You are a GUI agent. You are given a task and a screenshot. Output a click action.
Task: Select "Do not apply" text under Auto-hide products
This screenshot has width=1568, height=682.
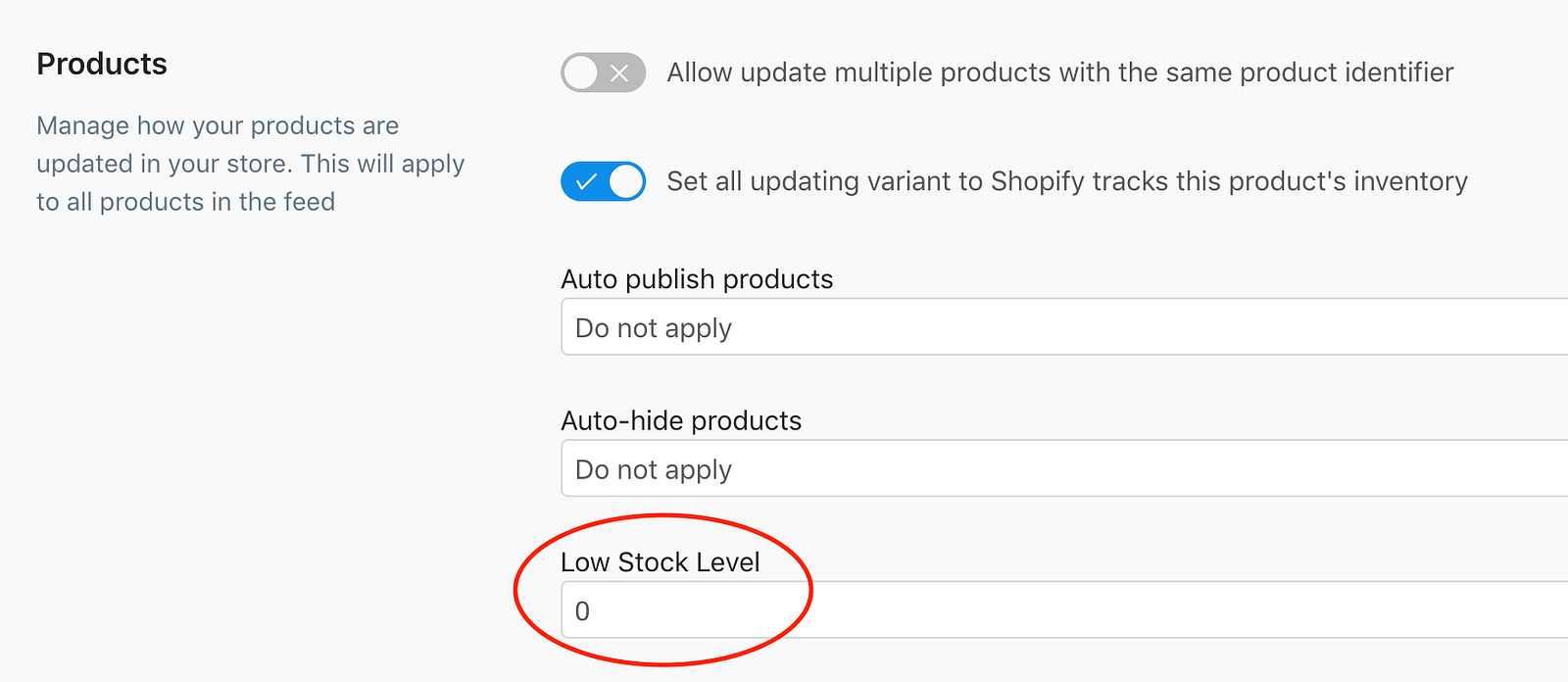653,470
